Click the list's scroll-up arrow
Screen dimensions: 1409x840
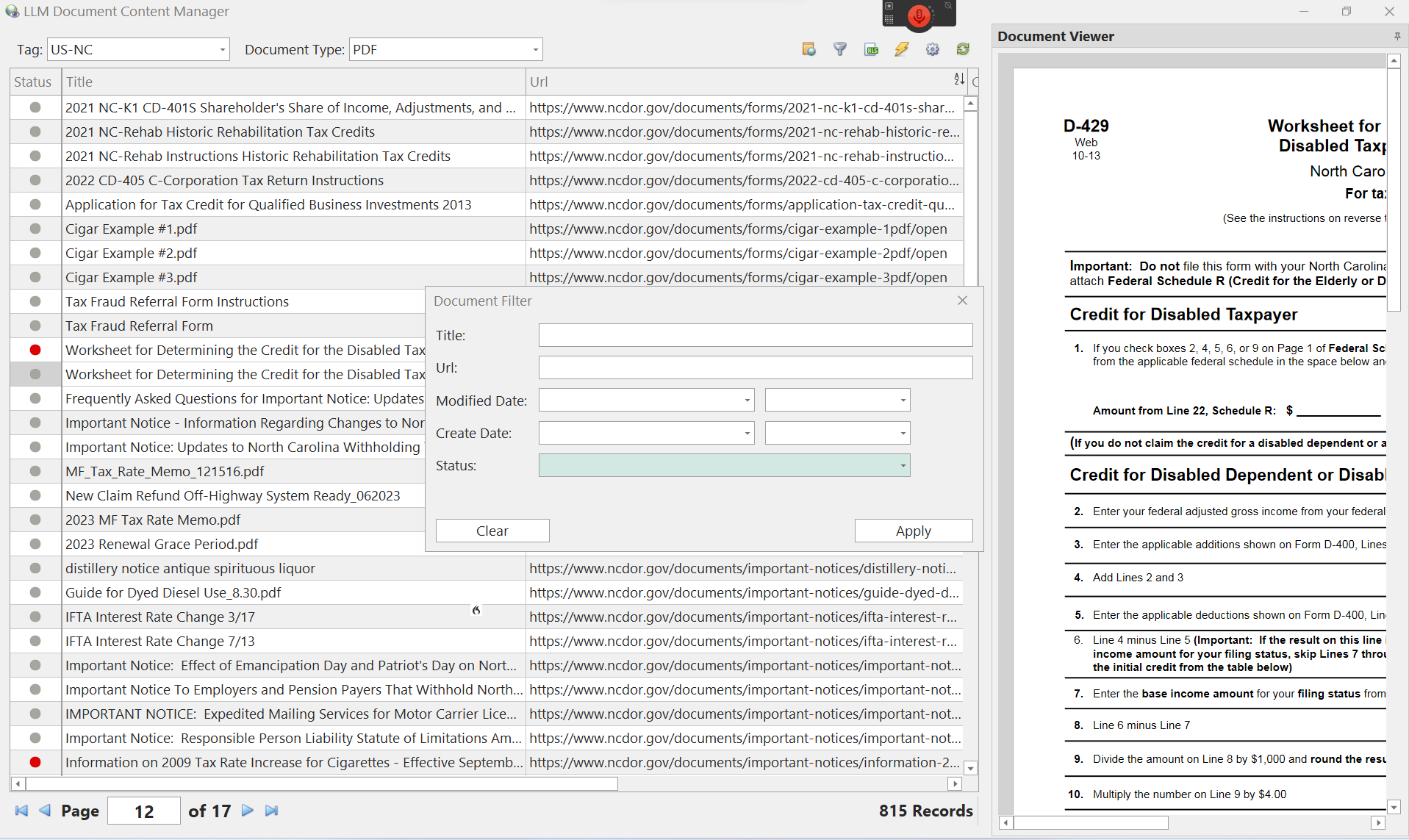click(971, 104)
